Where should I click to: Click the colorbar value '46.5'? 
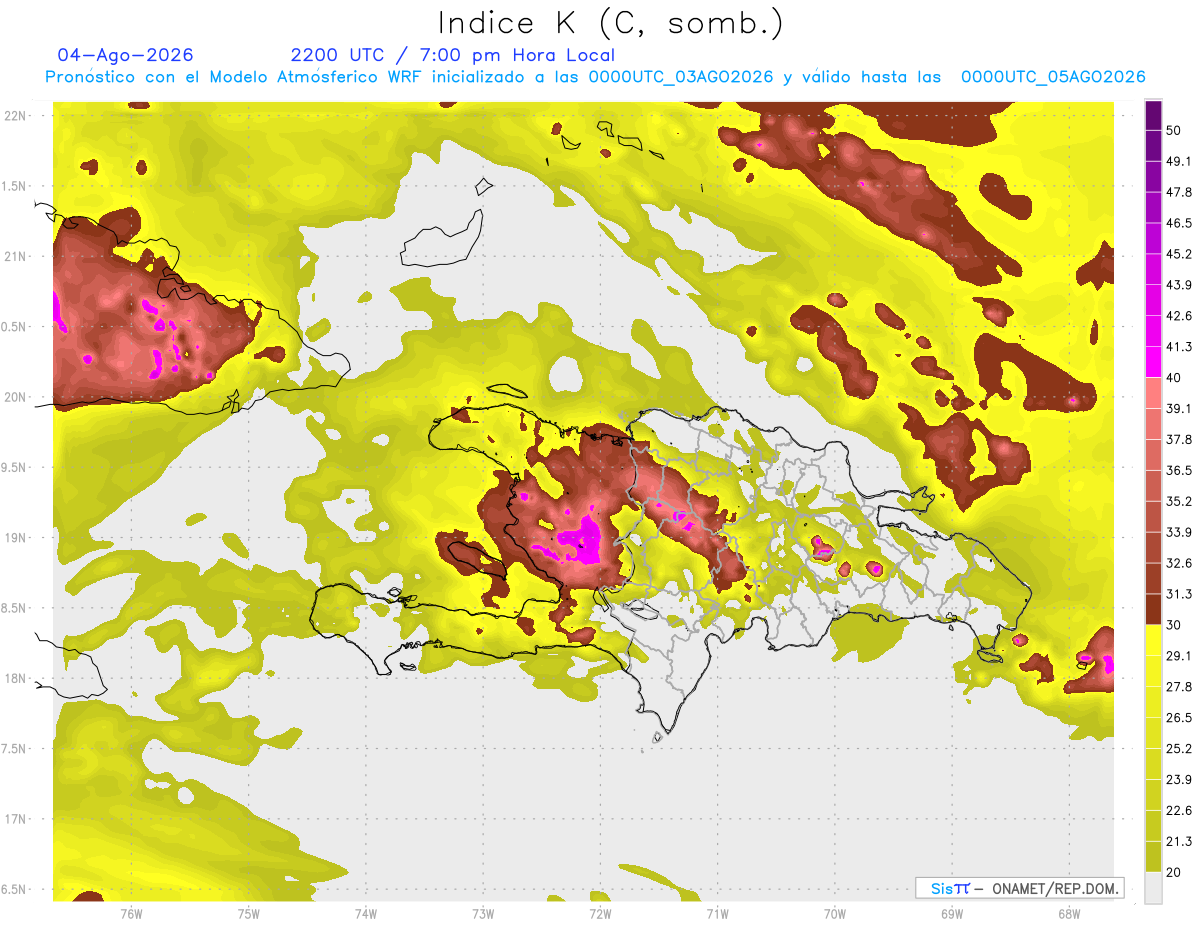tap(1179, 223)
